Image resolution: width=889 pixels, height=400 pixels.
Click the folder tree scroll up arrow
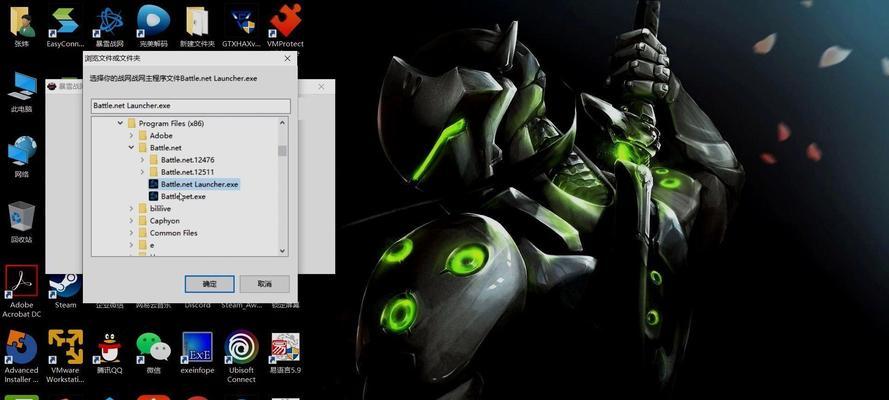(282, 122)
